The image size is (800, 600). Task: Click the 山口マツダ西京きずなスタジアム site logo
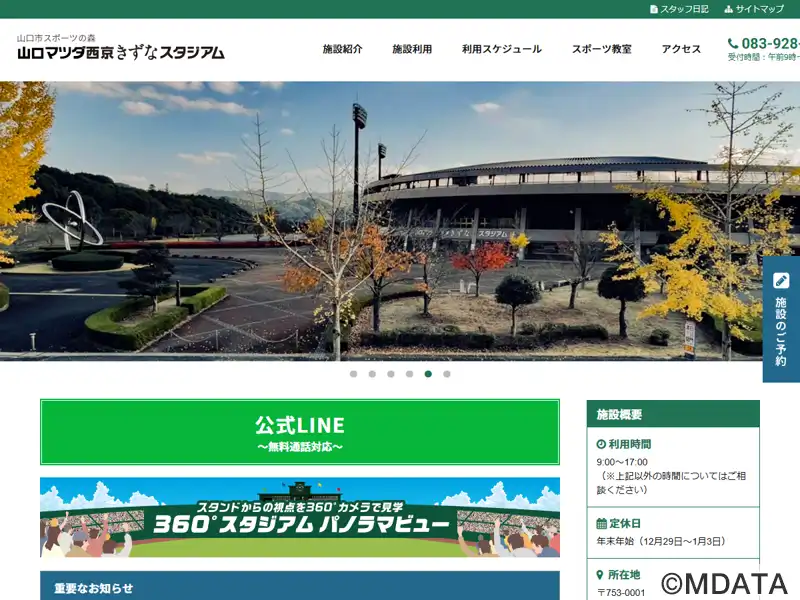pyautogui.click(x=120, y=47)
